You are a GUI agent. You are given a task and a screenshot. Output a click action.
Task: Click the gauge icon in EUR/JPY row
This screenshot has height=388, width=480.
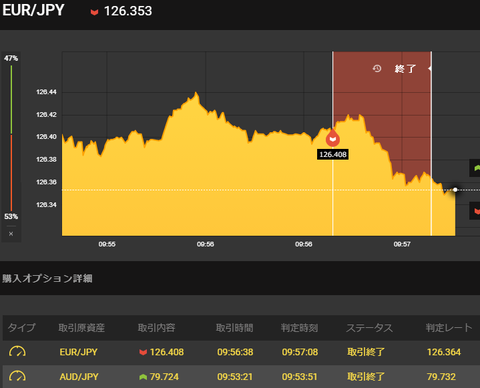(17, 352)
